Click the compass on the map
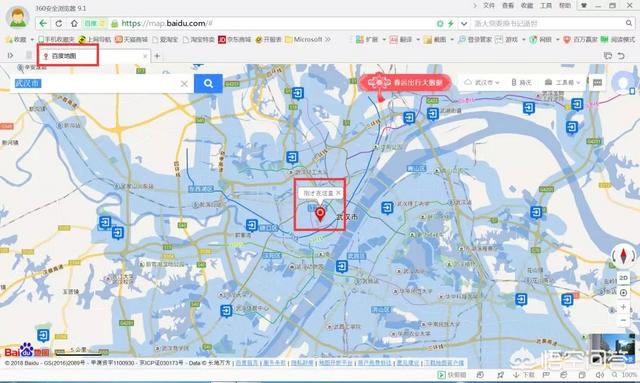The image size is (640, 383). [x=623, y=256]
